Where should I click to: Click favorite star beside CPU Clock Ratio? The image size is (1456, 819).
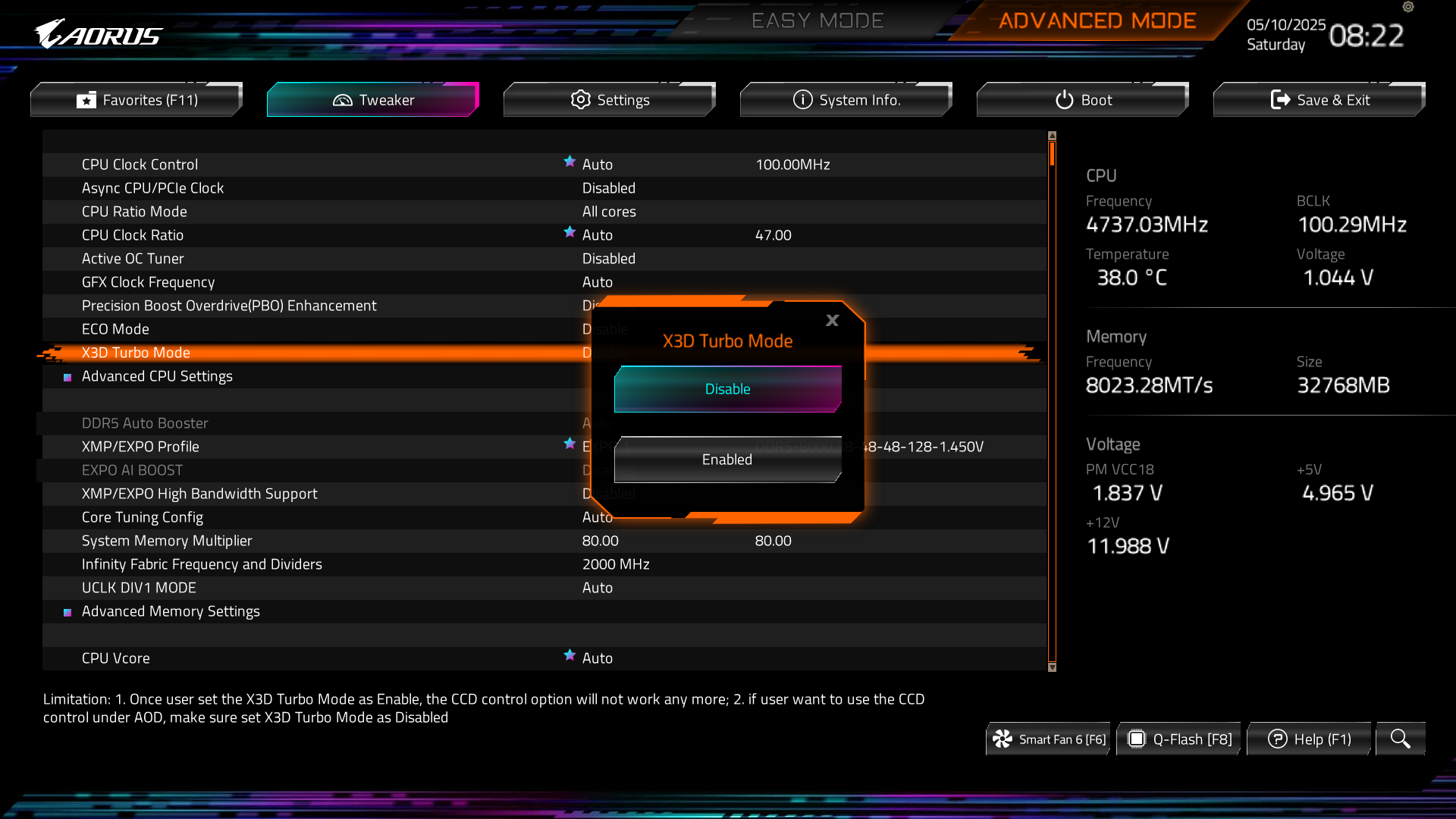point(570,232)
